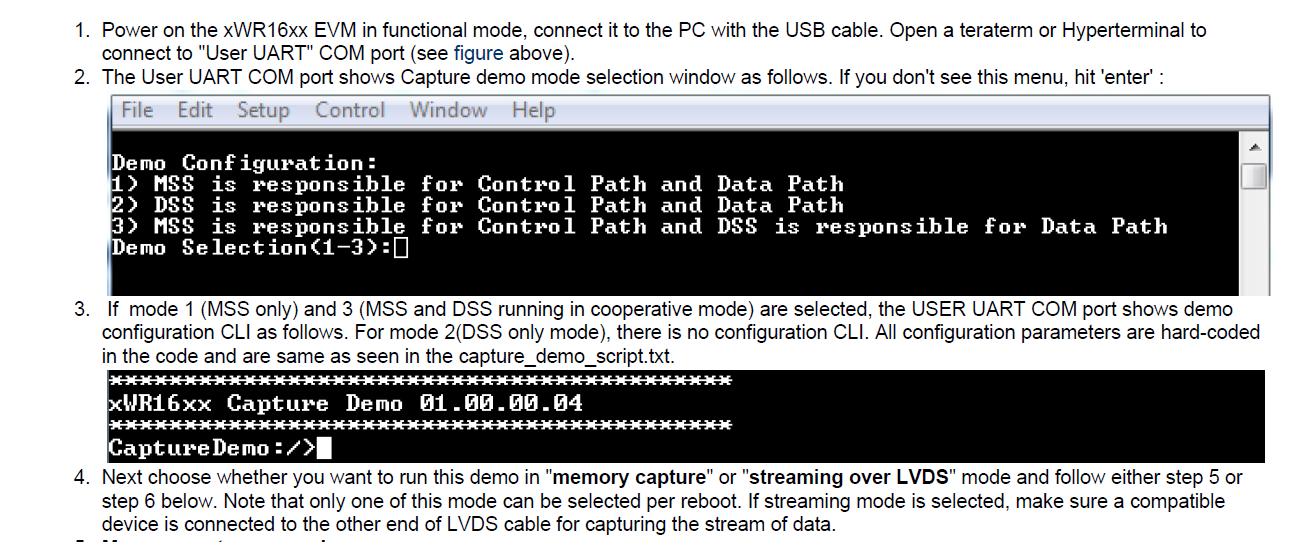Click the terminal scrollbar up arrow
The image size is (1314, 542).
[x=1254, y=147]
